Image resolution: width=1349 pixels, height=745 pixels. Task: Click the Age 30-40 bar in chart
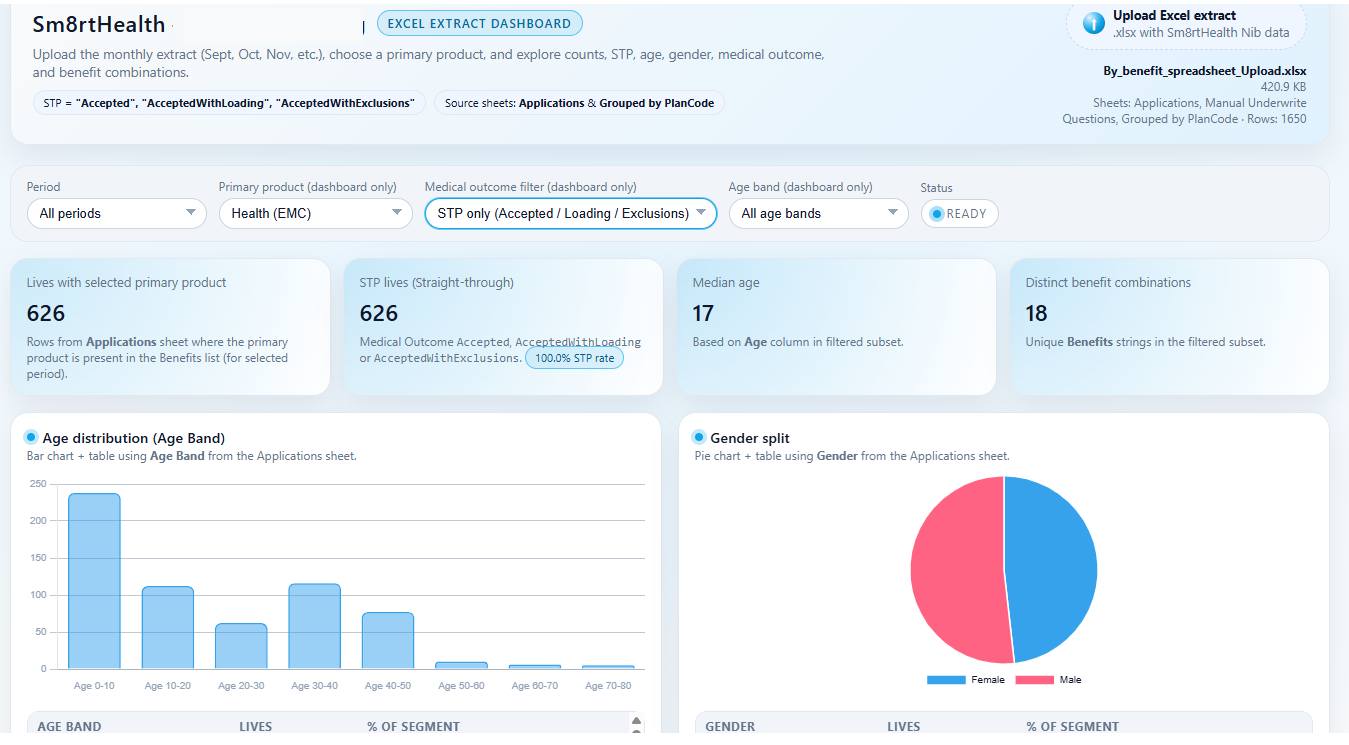point(315,625)
